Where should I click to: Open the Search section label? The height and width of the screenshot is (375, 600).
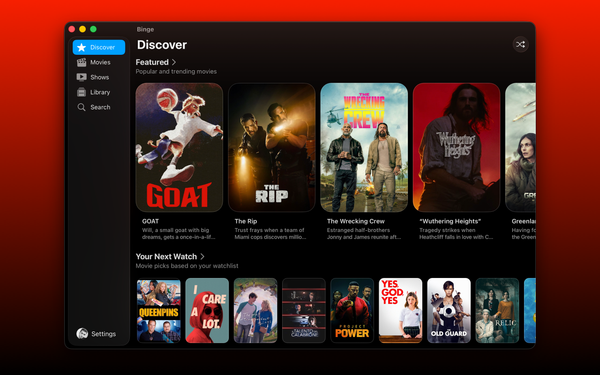point(100,107)
